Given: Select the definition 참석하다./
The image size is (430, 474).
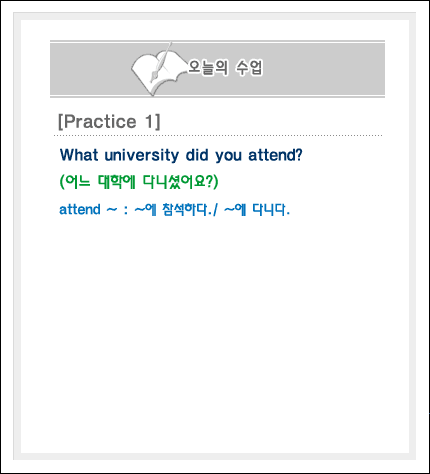Looking at the screenshot, I should (190, 210).
